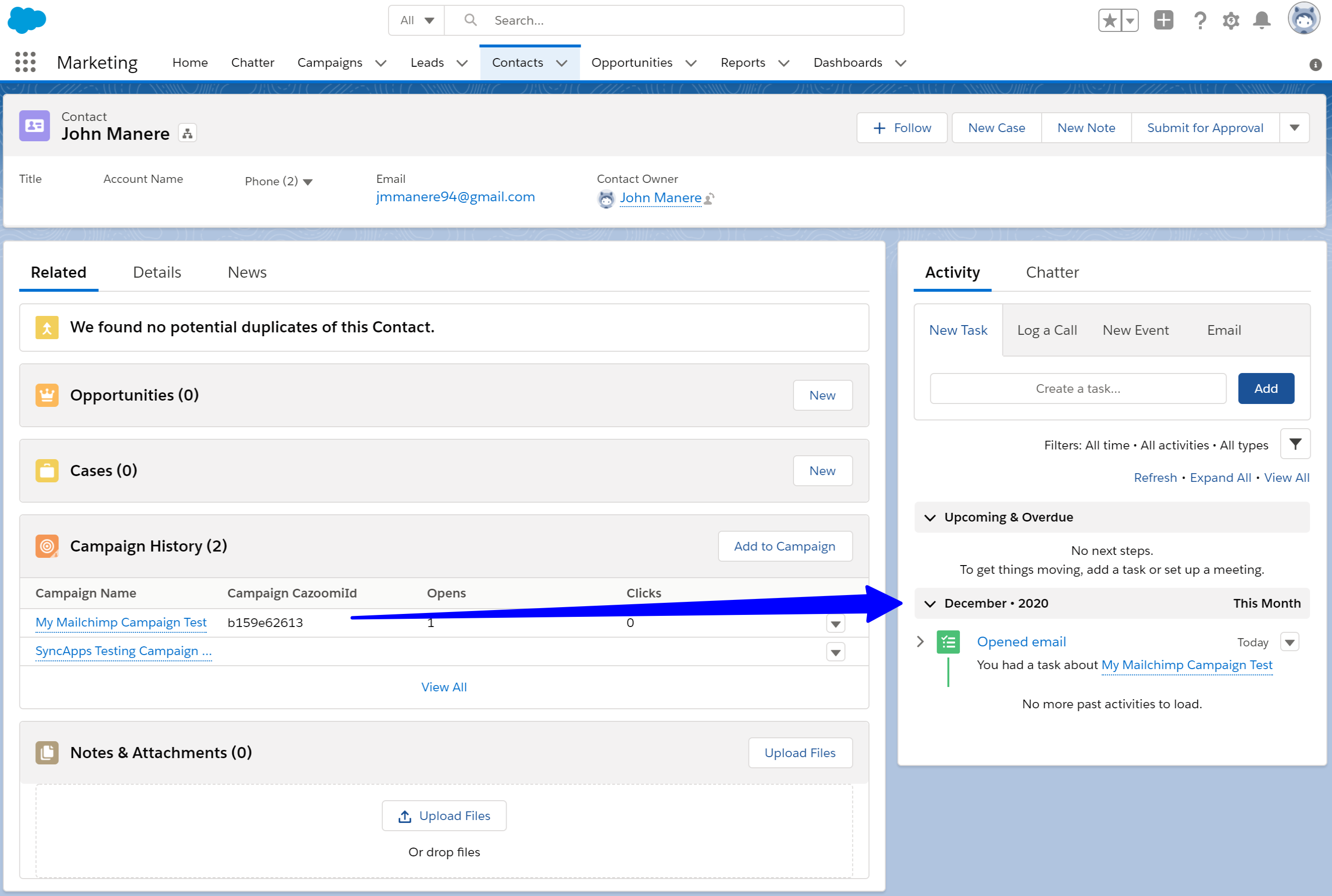This screenshot has width=1332, height=896.
Task: Click the global Search field
Action: click(x=674, y=21)
